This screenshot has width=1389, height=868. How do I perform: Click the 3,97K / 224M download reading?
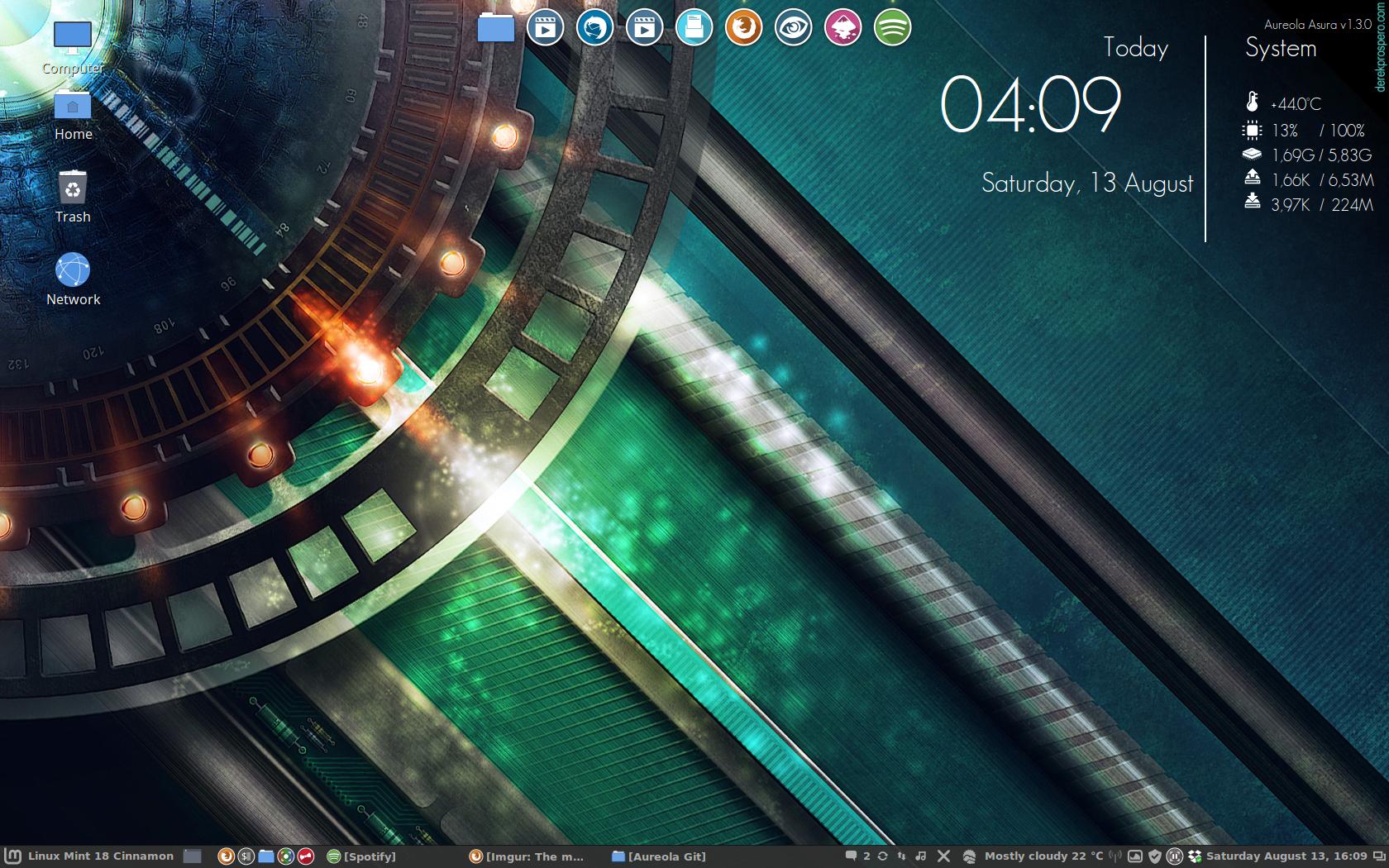[1322, 205]
